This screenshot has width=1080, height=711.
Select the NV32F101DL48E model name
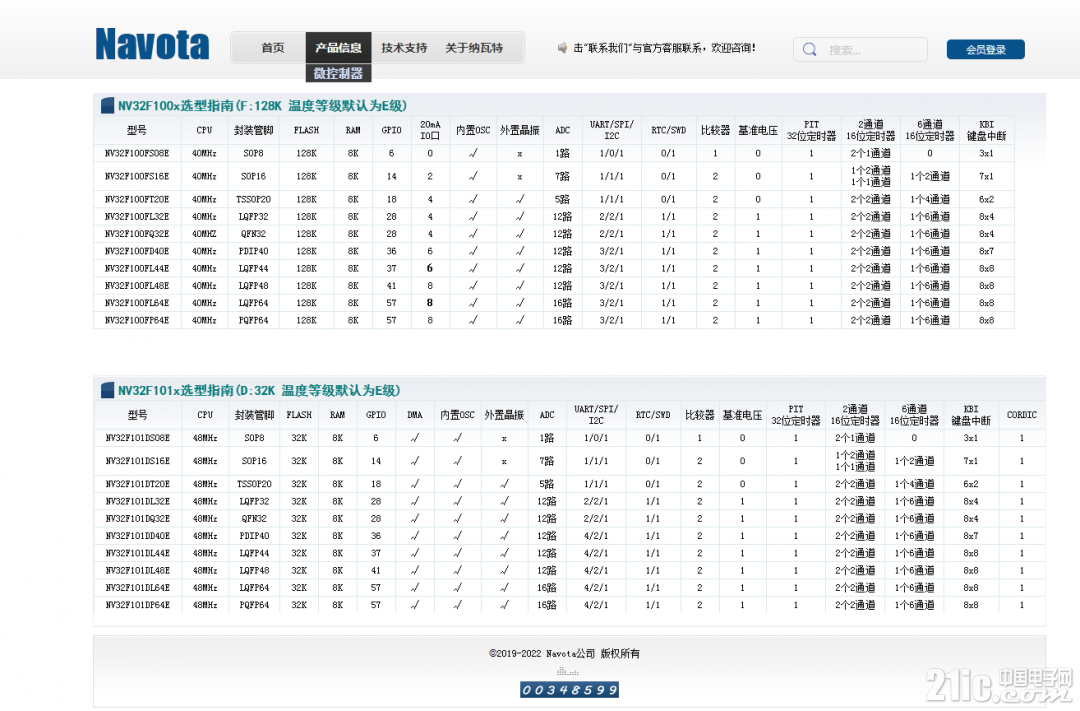pyautogui.click(x=138, y=570)
